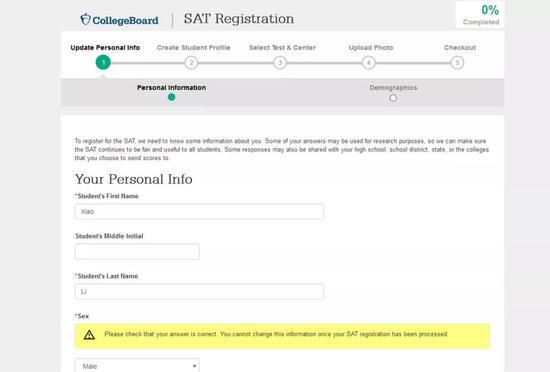Click the 0% Completed progress indicator
This screenshot has width=550, height=372.
480,15
